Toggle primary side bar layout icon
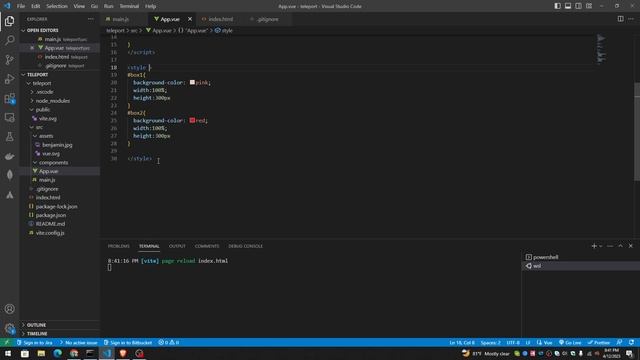The image size is (640, 360). pyautogui.click(x=558, y=6)
